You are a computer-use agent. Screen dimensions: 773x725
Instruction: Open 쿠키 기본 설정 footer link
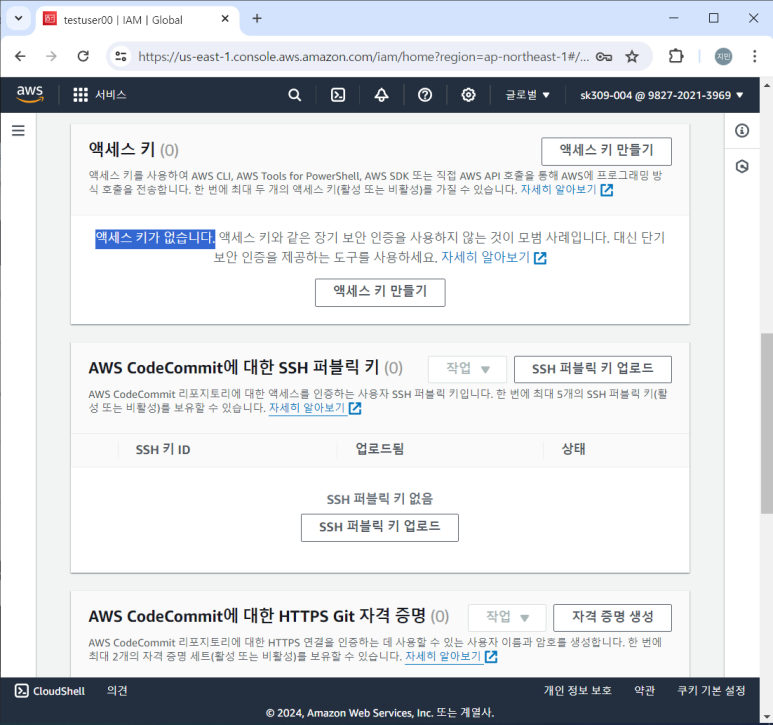click(x=711, y=691)
